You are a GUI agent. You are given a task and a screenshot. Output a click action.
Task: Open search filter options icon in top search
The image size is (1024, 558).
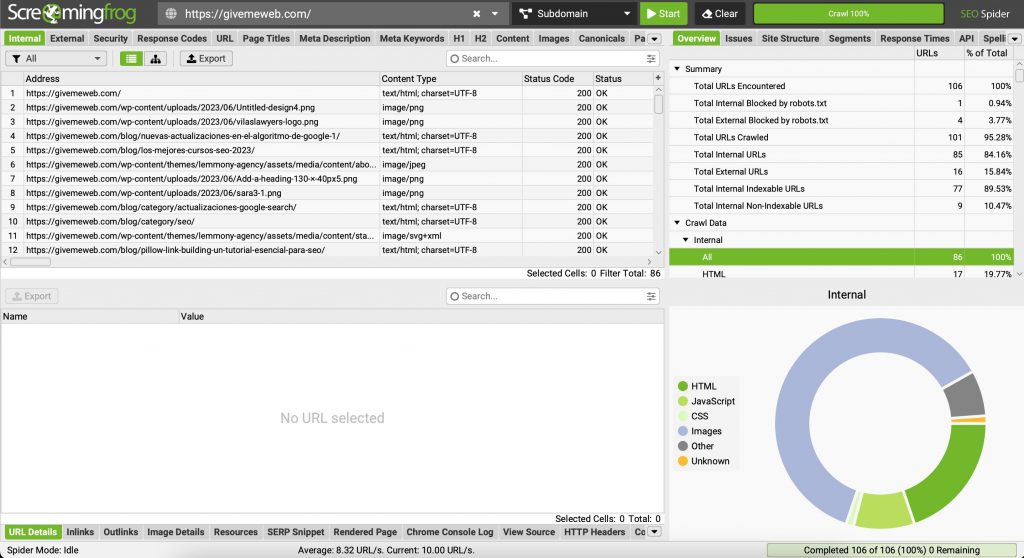[652, 59]
